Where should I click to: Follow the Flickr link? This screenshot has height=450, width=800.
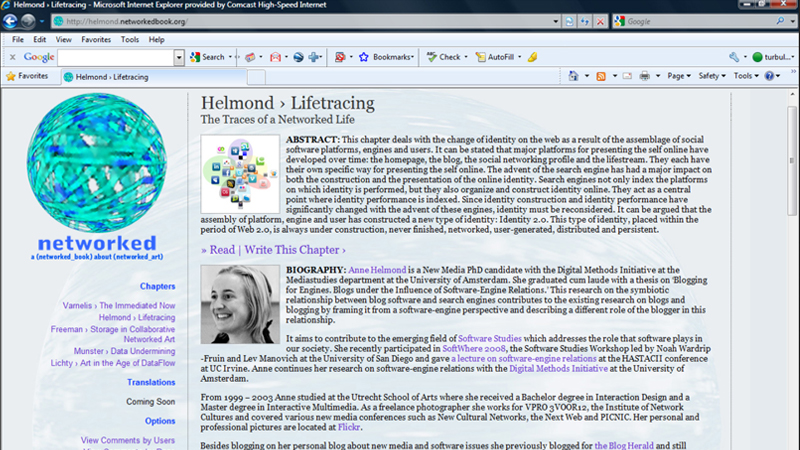(349, 427)
